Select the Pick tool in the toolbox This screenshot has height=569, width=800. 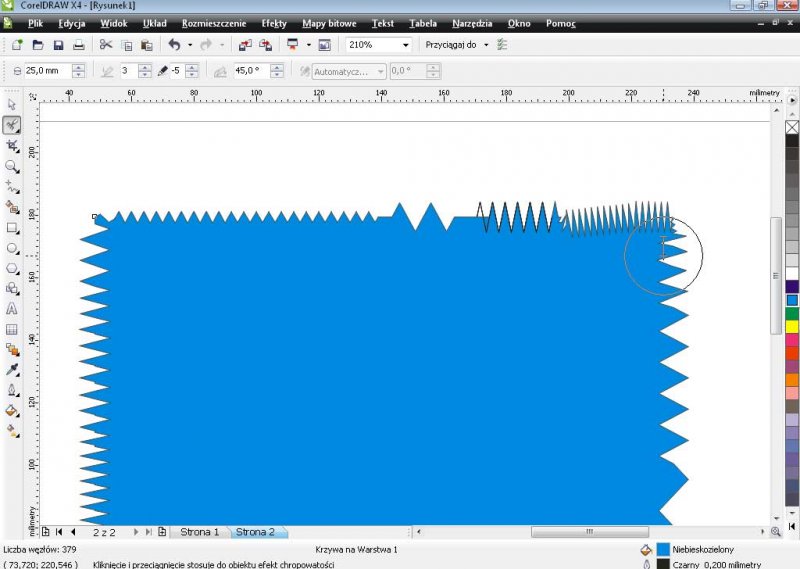12,104
